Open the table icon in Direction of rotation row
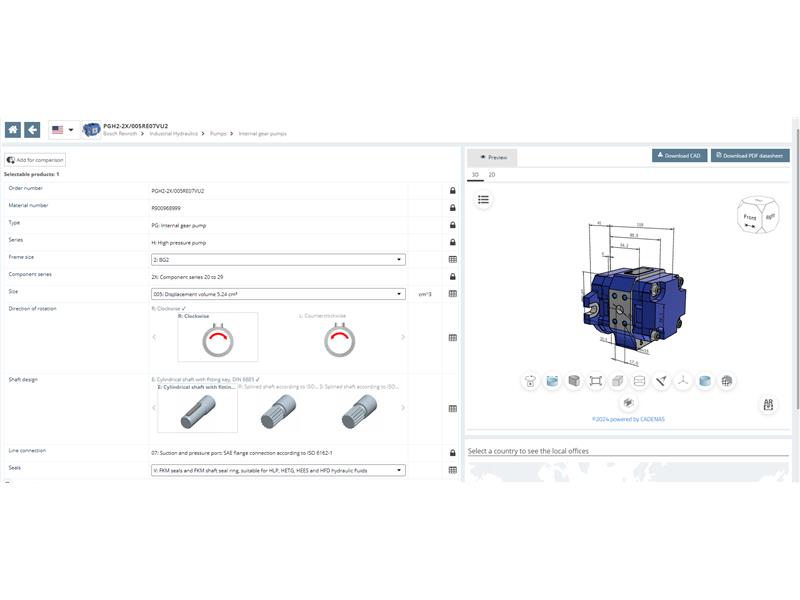The width and height of the screenshot is (800, 600). pos(453,338)
